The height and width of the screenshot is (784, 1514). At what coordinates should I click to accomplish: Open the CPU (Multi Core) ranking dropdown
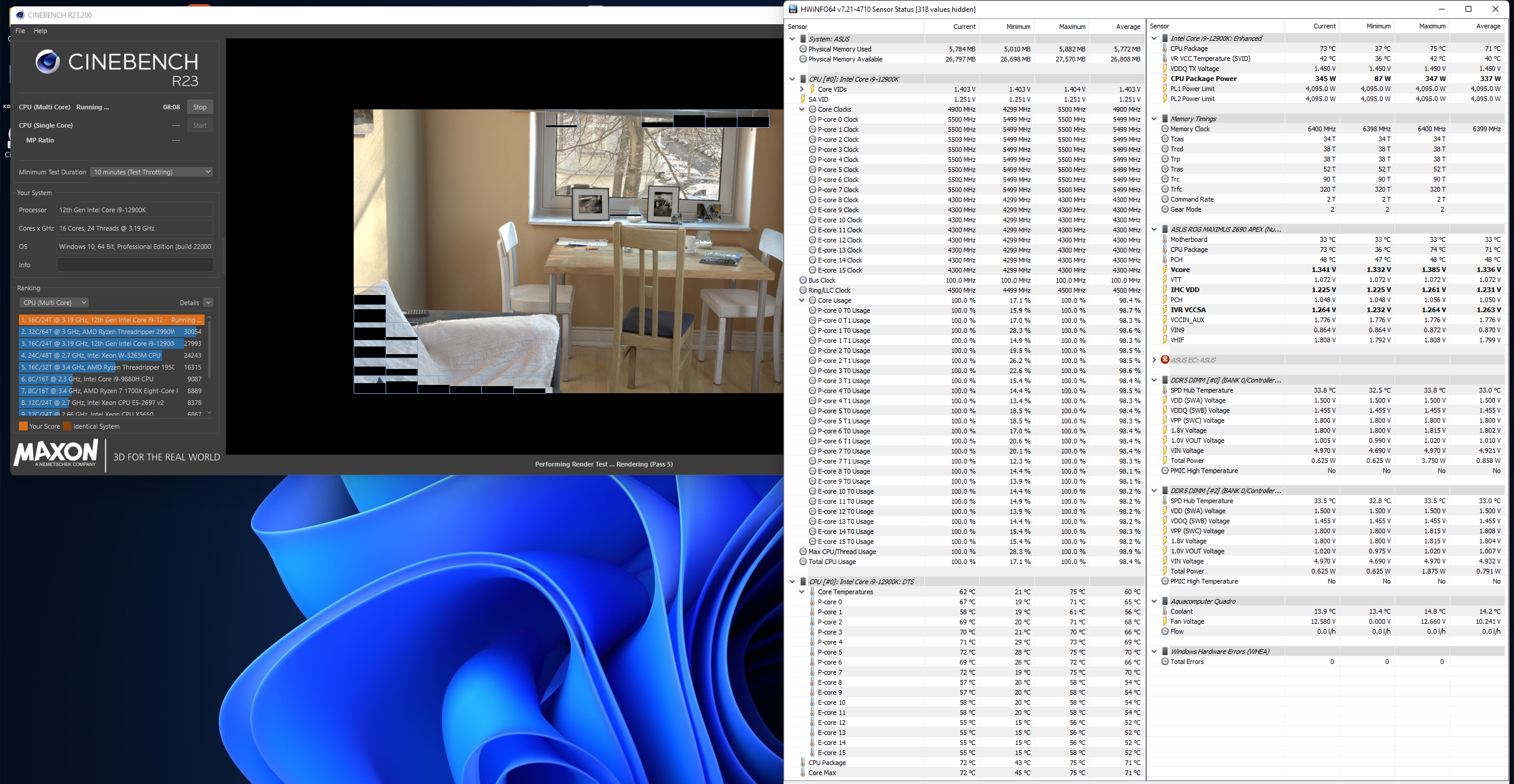(x=54, y=303)
